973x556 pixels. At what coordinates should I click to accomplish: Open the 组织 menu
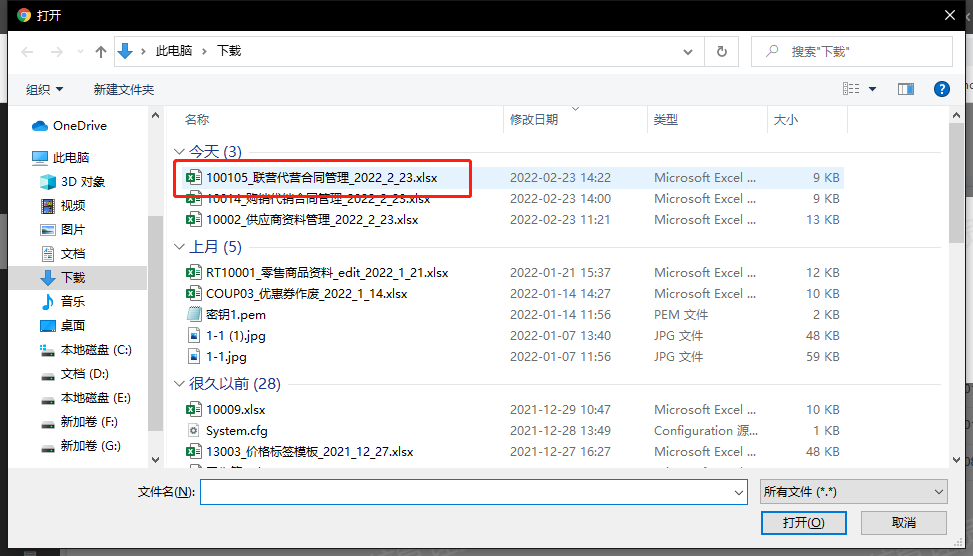tap(44, 89)
